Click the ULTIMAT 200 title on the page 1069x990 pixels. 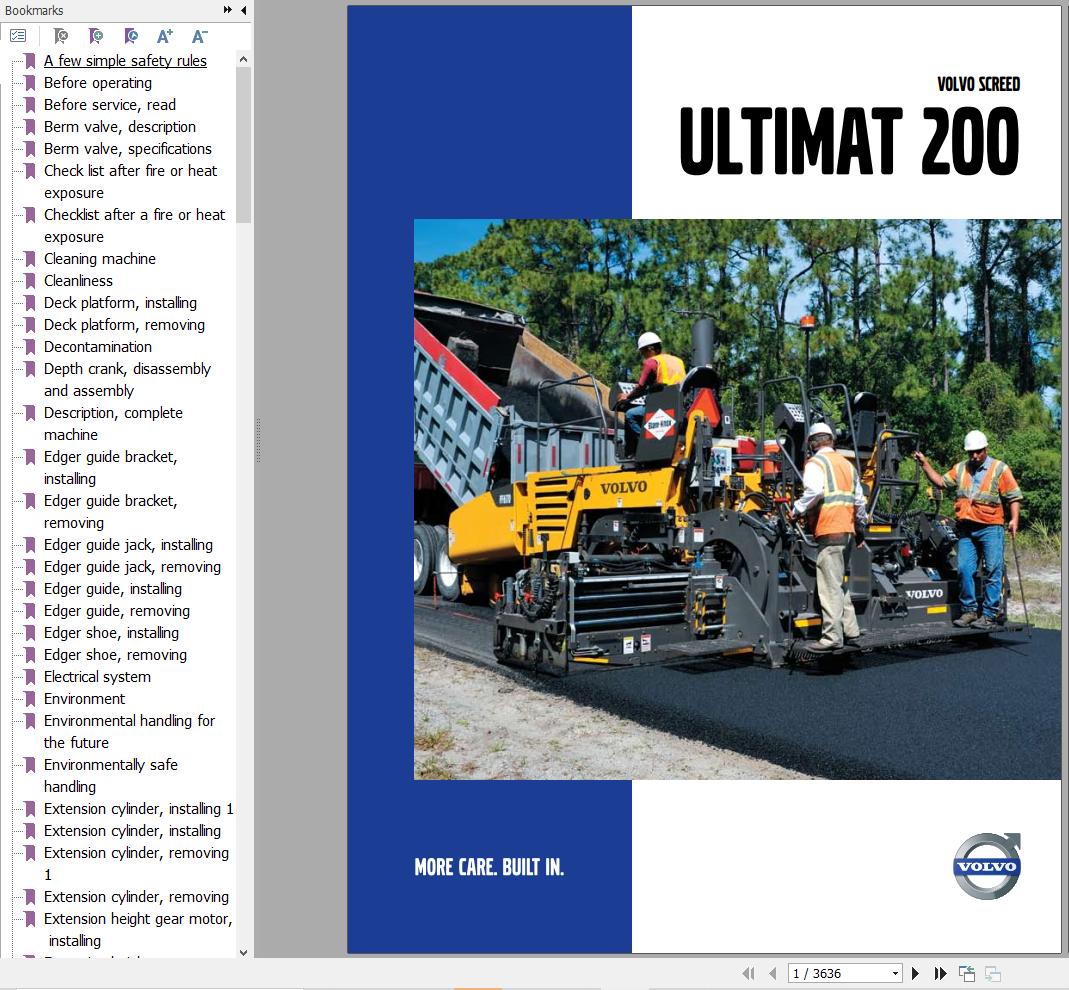tap(849, 141)
